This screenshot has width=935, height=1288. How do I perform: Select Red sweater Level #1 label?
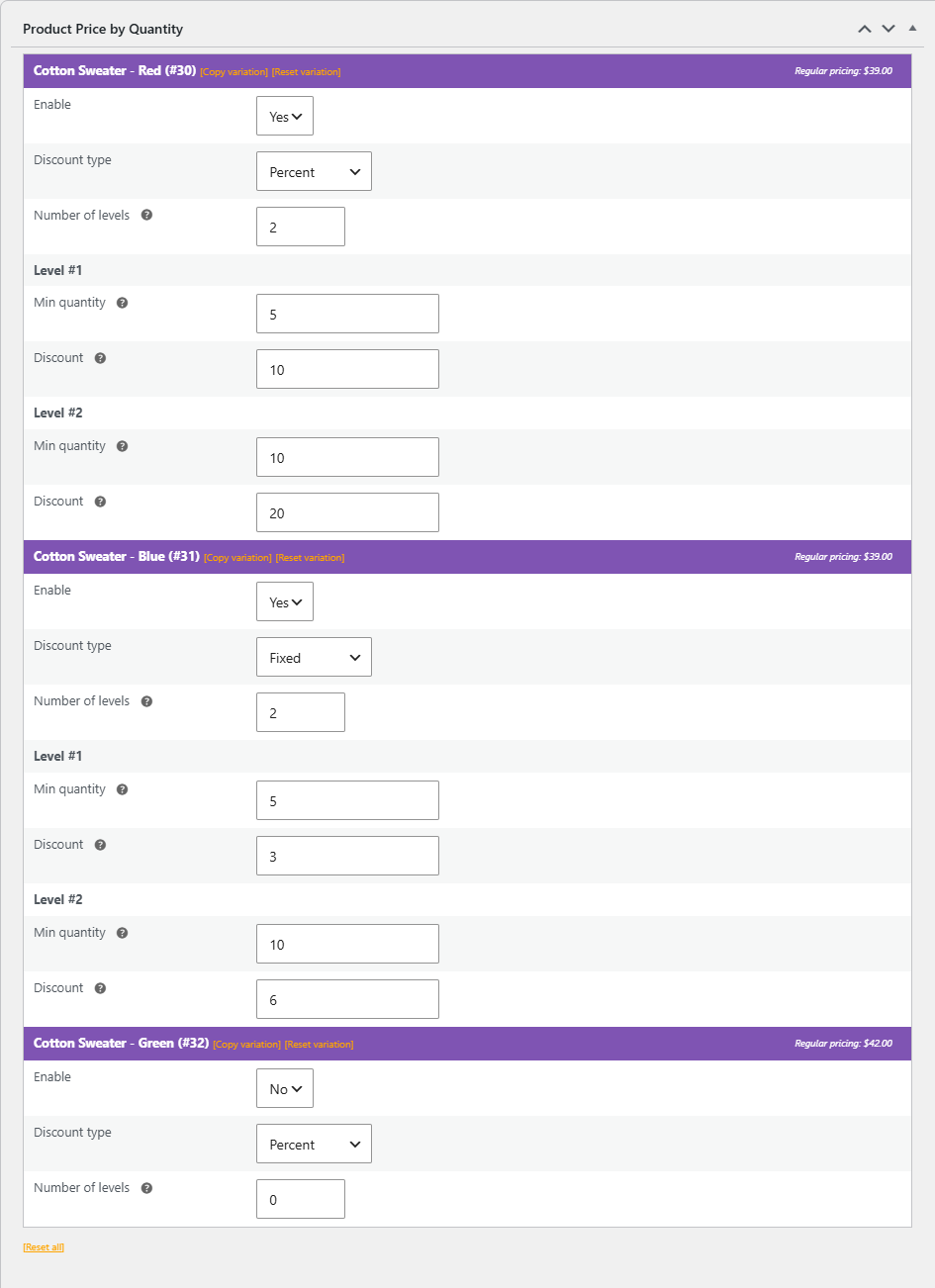pyautogui.click(x=58, y=270)
